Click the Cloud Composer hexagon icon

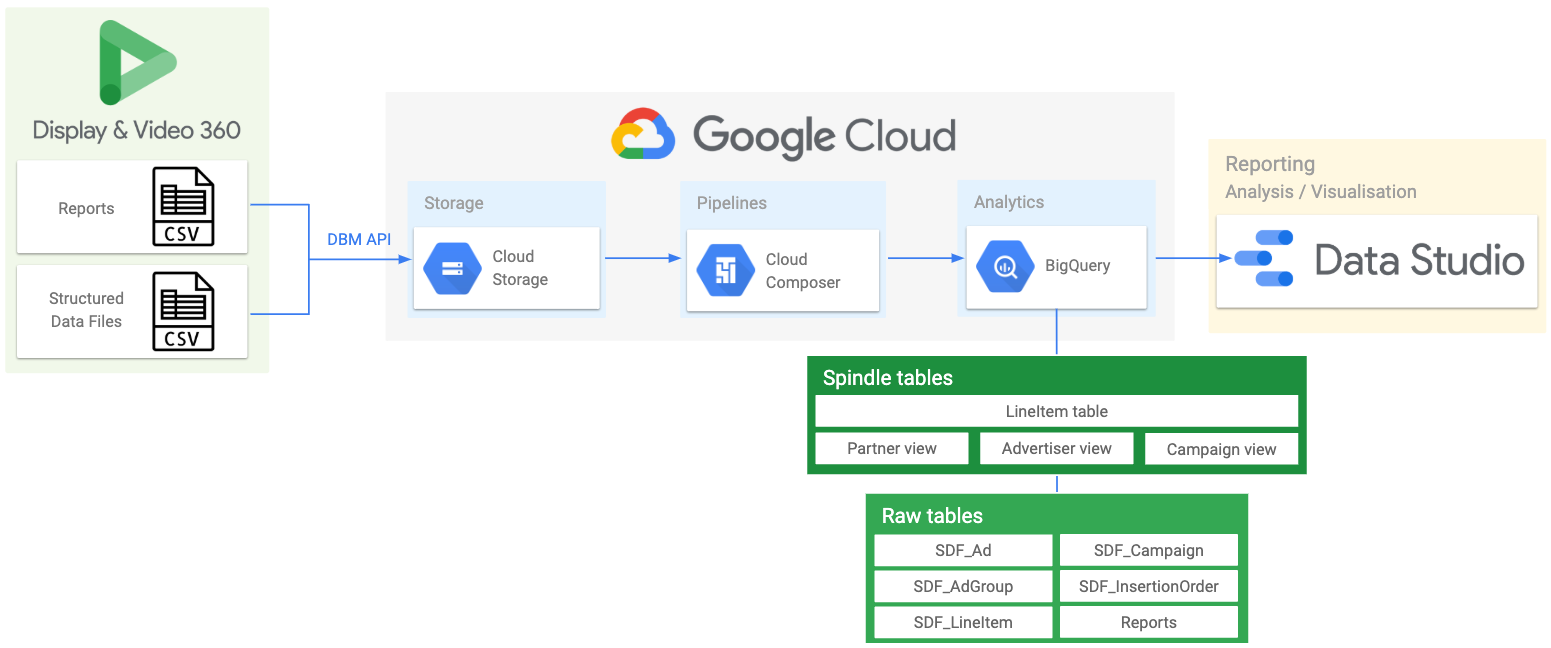[x=725, y=270]
